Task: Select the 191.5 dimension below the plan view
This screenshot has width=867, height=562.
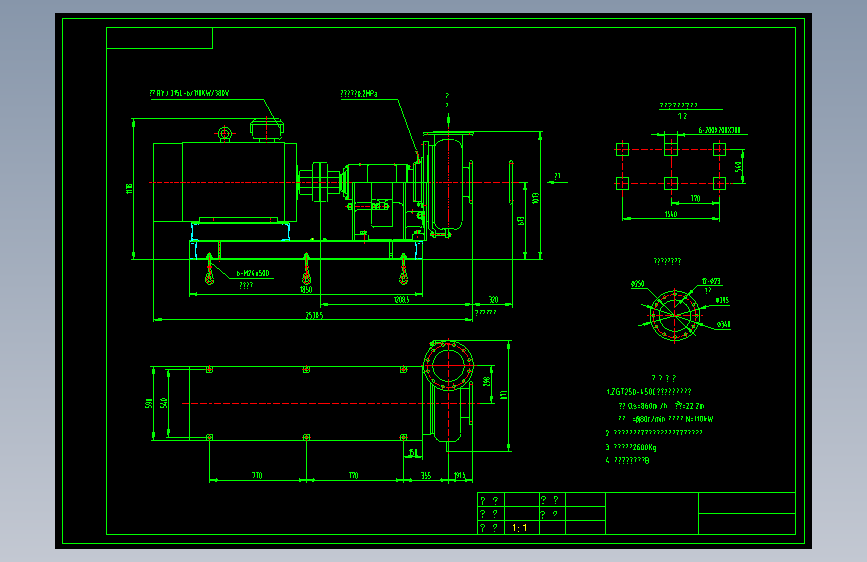Action: (x=459, y=476)
